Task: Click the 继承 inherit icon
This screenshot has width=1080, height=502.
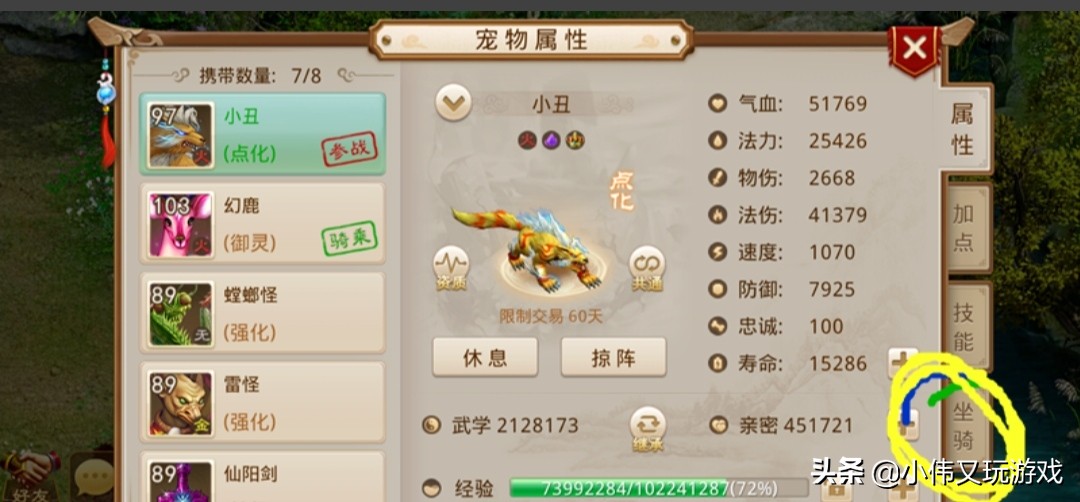Action: coord(647,430)
